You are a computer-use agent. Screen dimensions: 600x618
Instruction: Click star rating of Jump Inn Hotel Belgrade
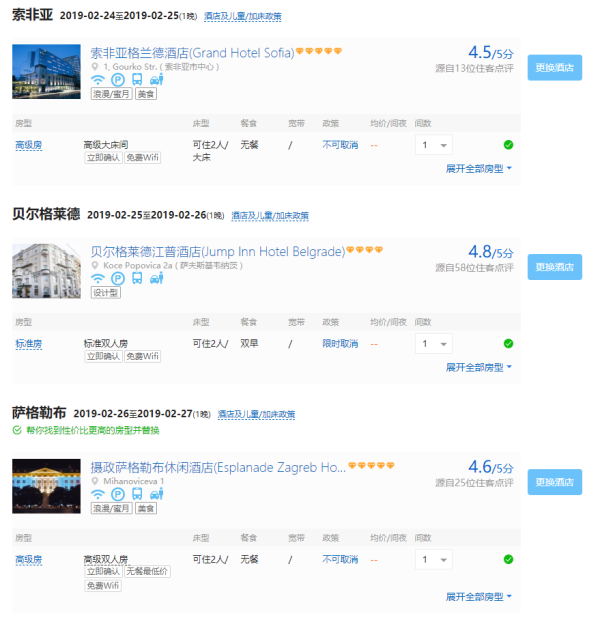click(x=365, y=249)
